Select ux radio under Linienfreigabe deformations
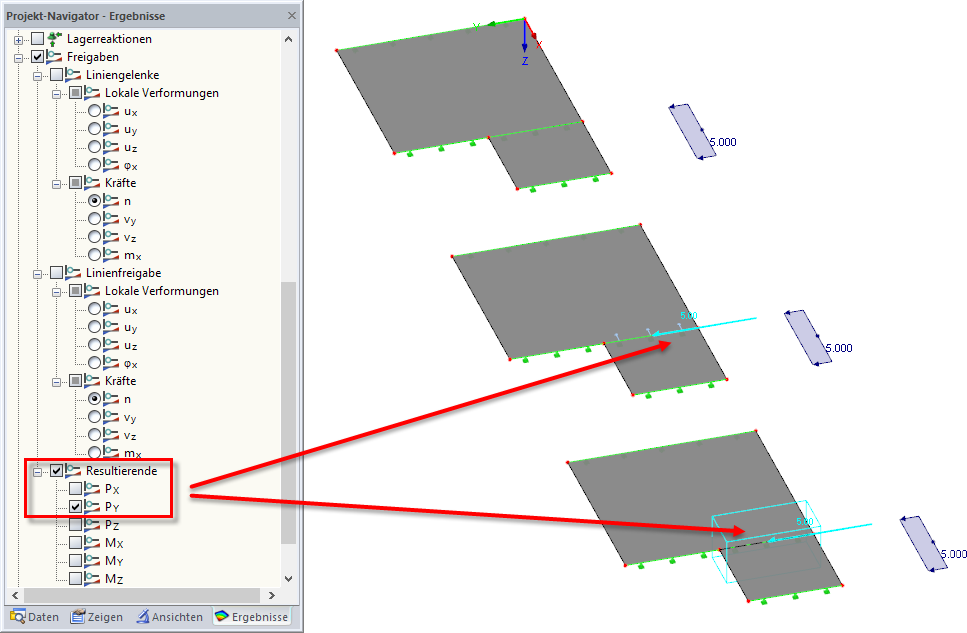This screenshot has width=967, height=633. pos(94,308)
